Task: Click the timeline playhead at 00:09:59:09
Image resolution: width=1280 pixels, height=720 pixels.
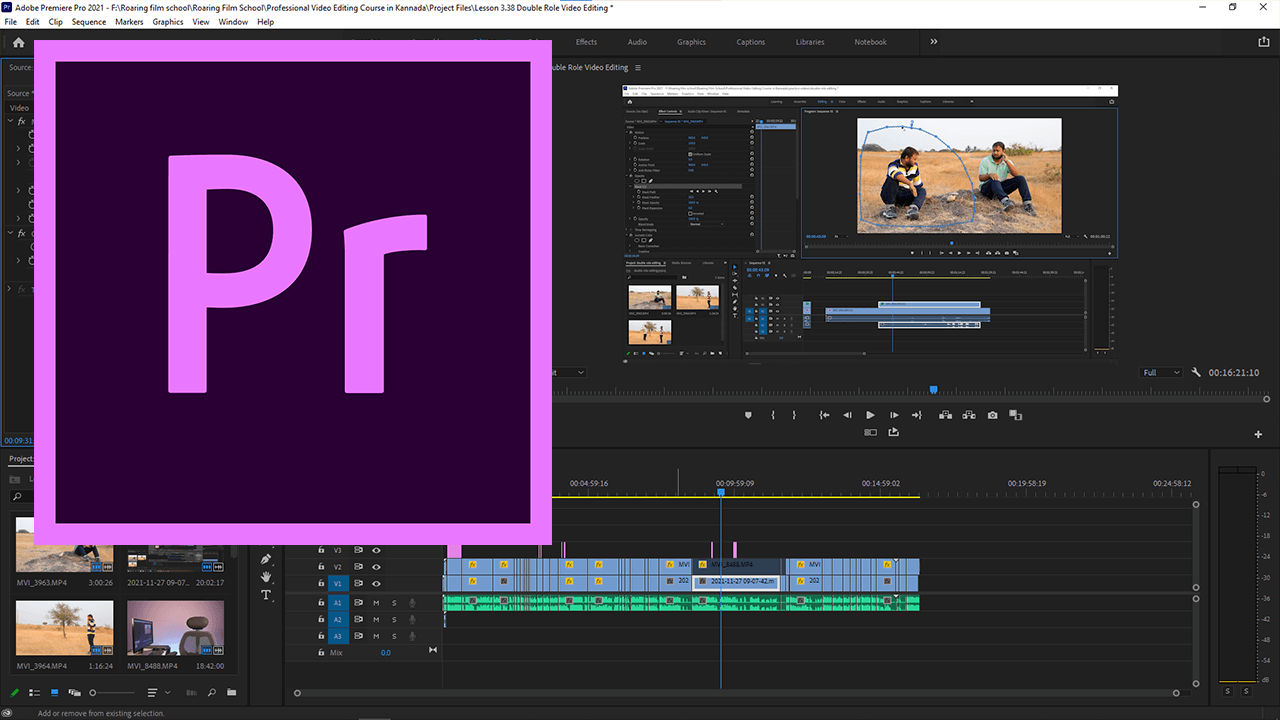Action: coord(720,493)
